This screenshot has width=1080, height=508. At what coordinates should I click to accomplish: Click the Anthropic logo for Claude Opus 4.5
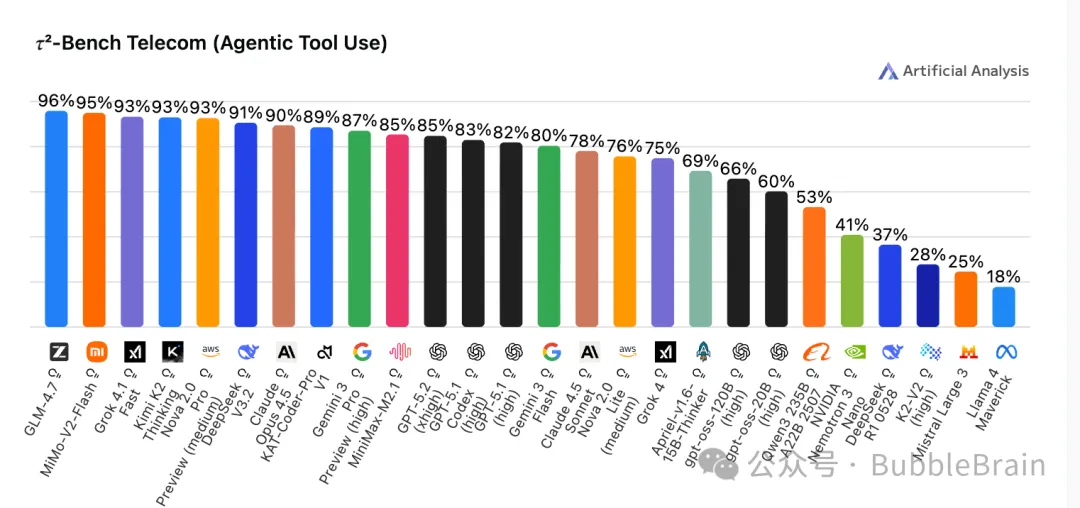(285, 351)
